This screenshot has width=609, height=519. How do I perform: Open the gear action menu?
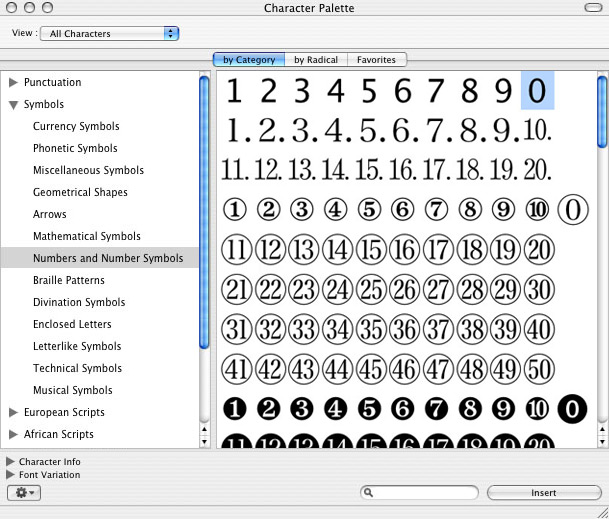24,493
